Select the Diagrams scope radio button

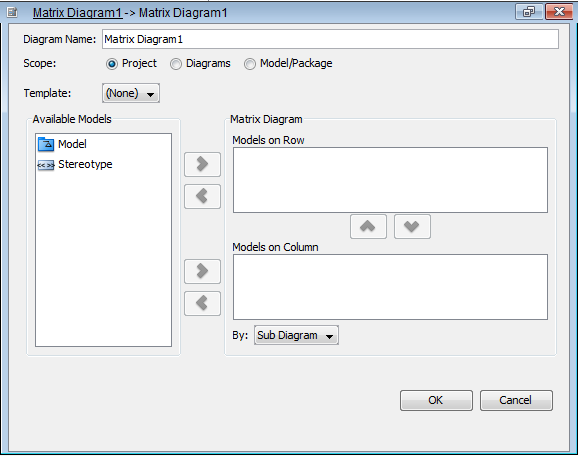pos(176,64)
